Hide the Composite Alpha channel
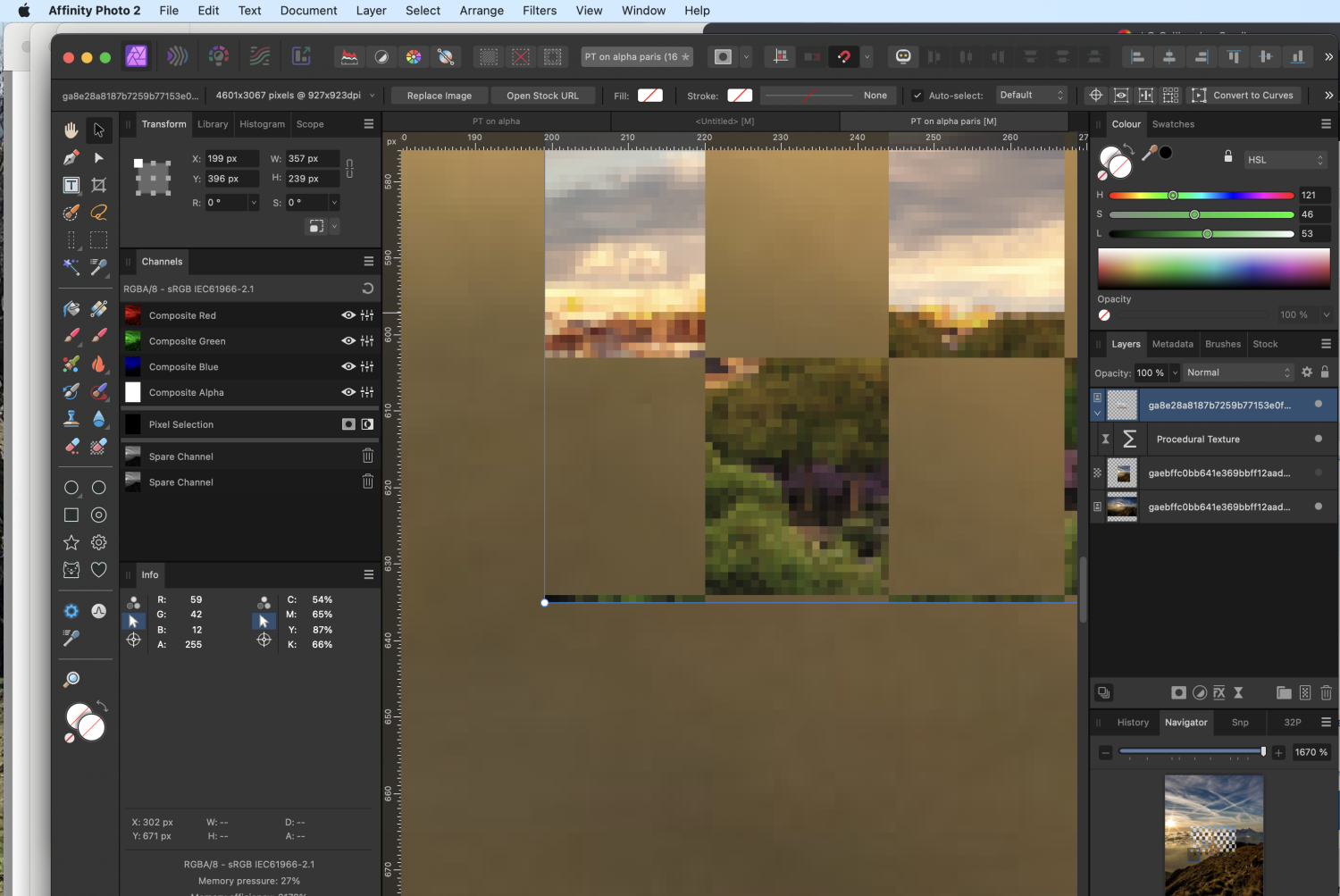This screenshot has width=1340, height=896. tap(348, 392)
